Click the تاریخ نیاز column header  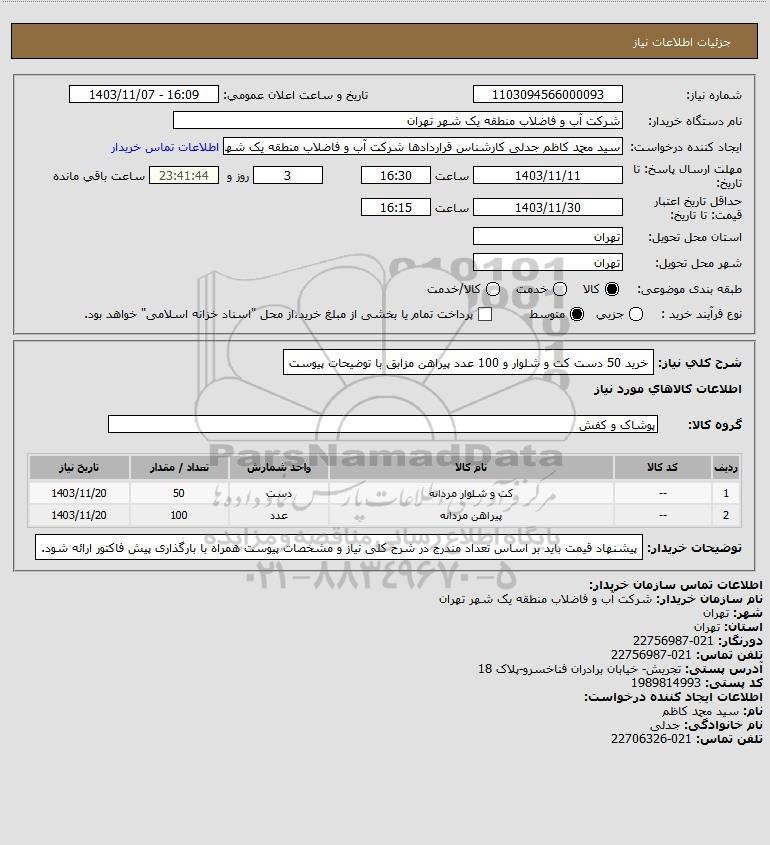(79, 467)
